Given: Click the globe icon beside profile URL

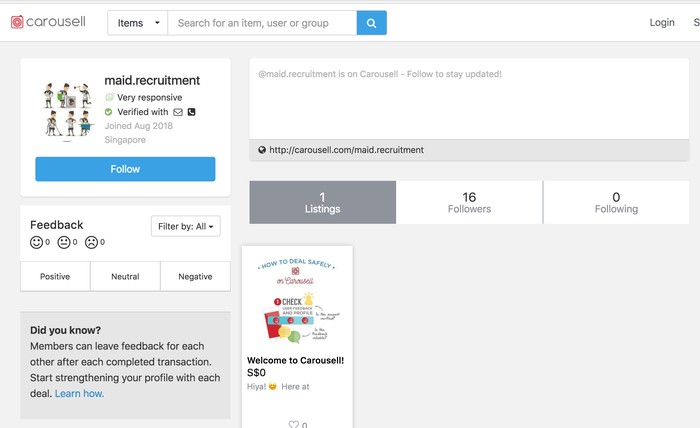Looking at the screenshot, I should (262, 150).
